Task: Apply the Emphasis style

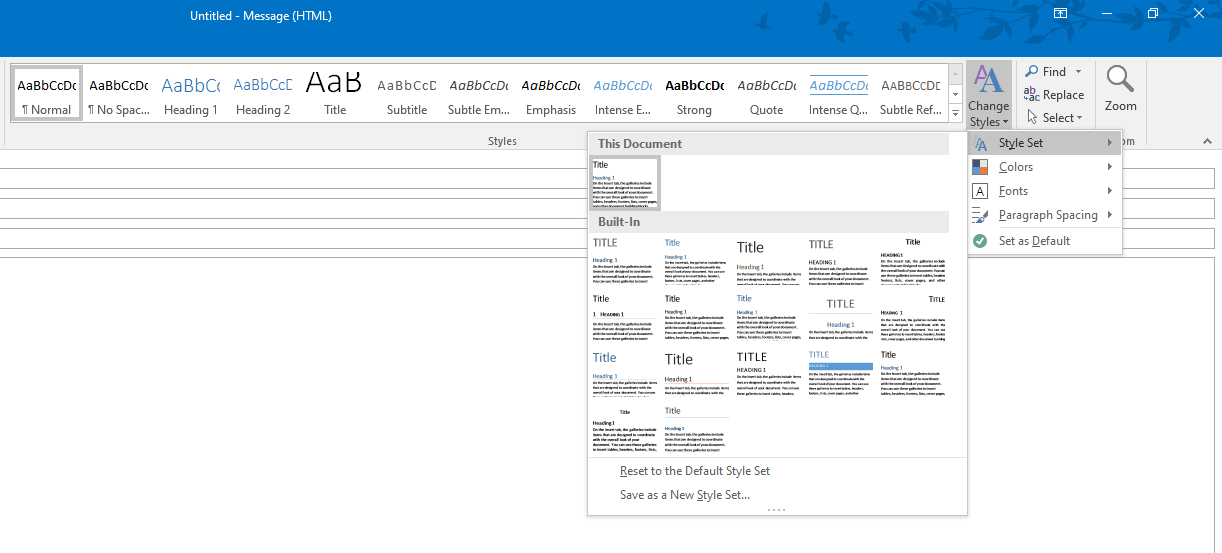Action: click(551, 94)
